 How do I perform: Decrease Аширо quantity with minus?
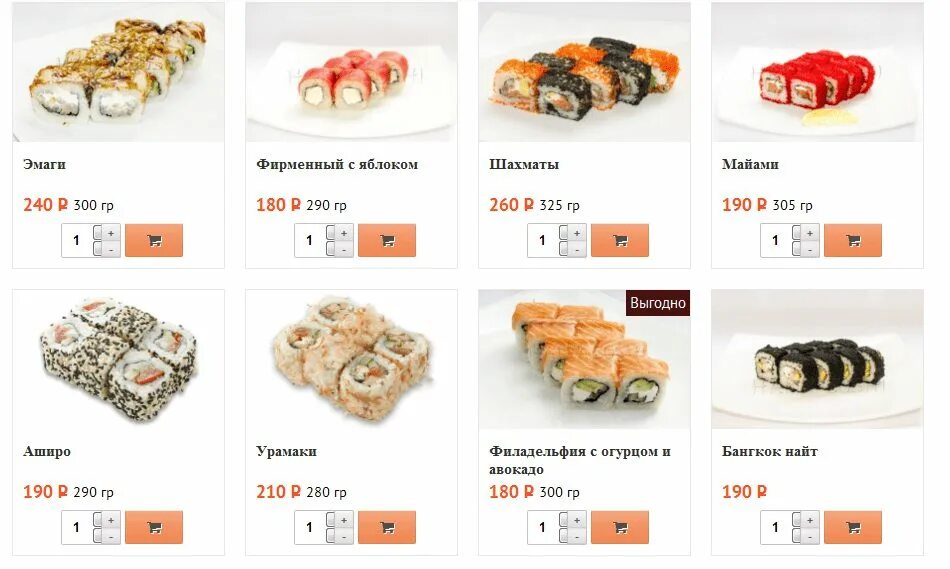point(107,536)
